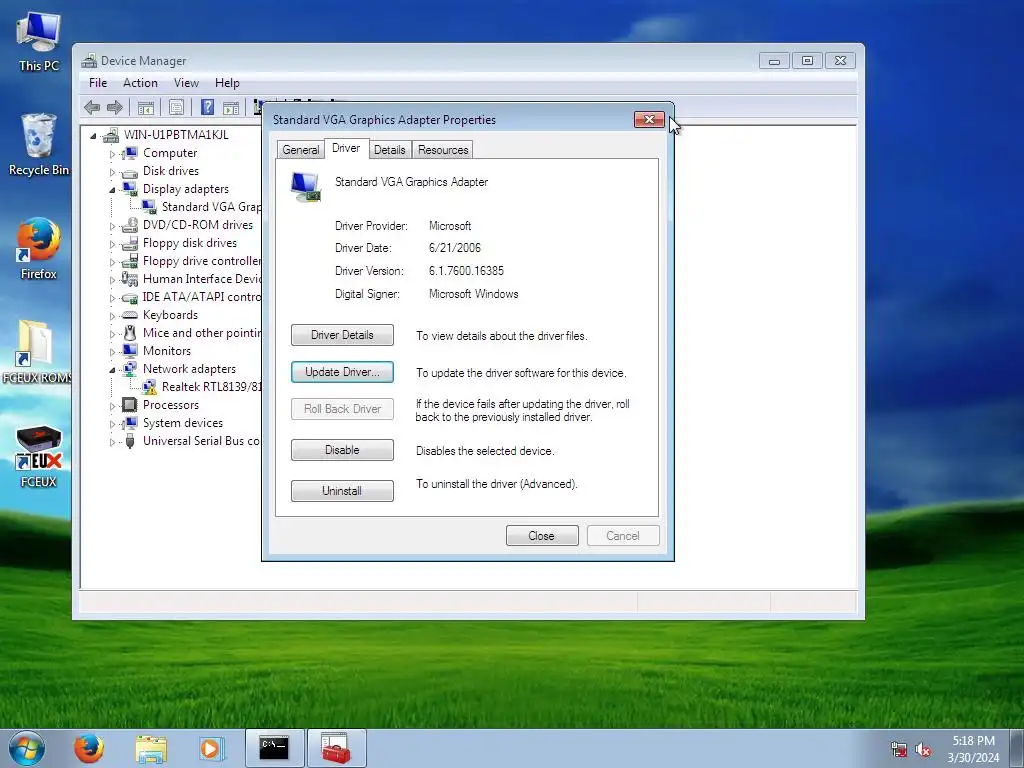Click the network tray icon
1024x768 pixels.
899,749
